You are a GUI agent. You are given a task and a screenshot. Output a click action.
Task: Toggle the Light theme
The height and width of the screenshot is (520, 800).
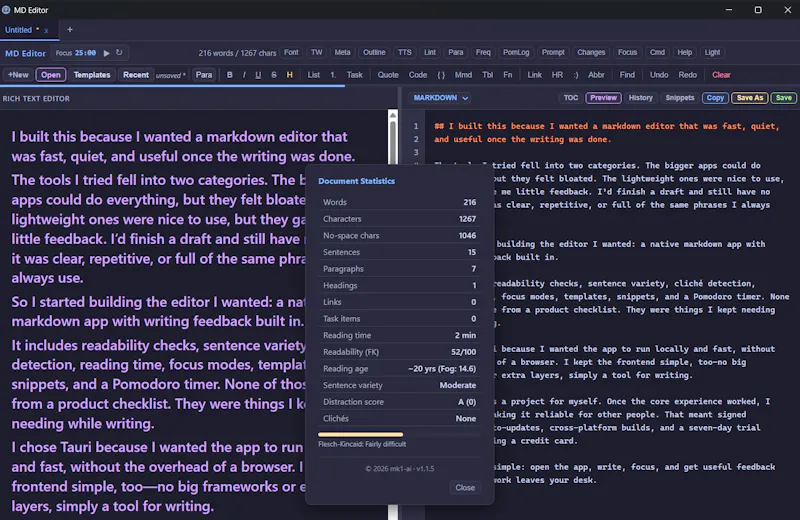pos(712,53)
